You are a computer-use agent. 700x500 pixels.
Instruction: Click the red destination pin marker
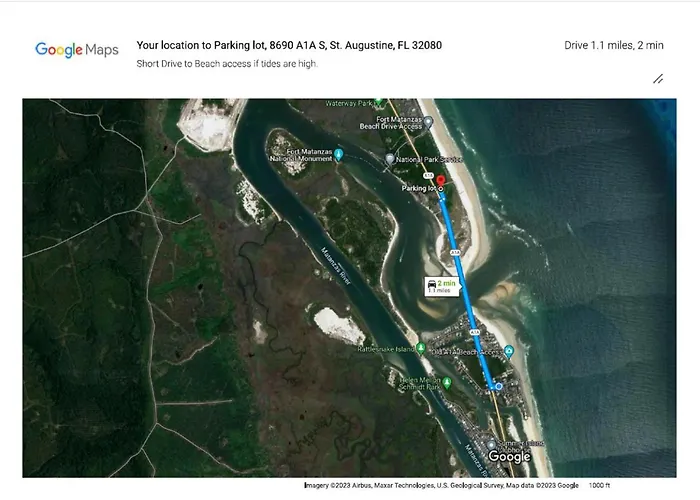point(441,181)
